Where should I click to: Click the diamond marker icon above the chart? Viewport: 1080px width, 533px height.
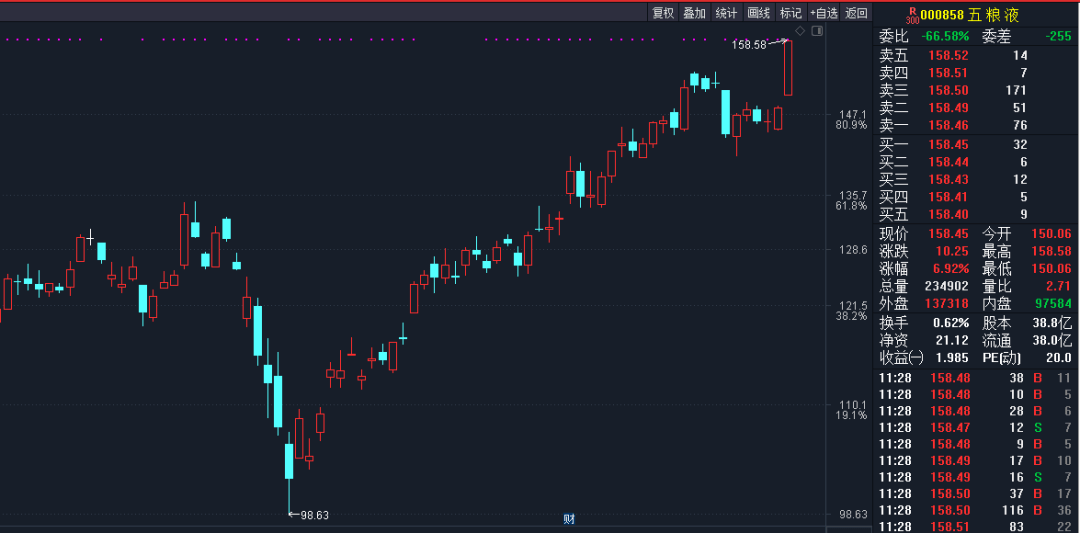(800, 30)
